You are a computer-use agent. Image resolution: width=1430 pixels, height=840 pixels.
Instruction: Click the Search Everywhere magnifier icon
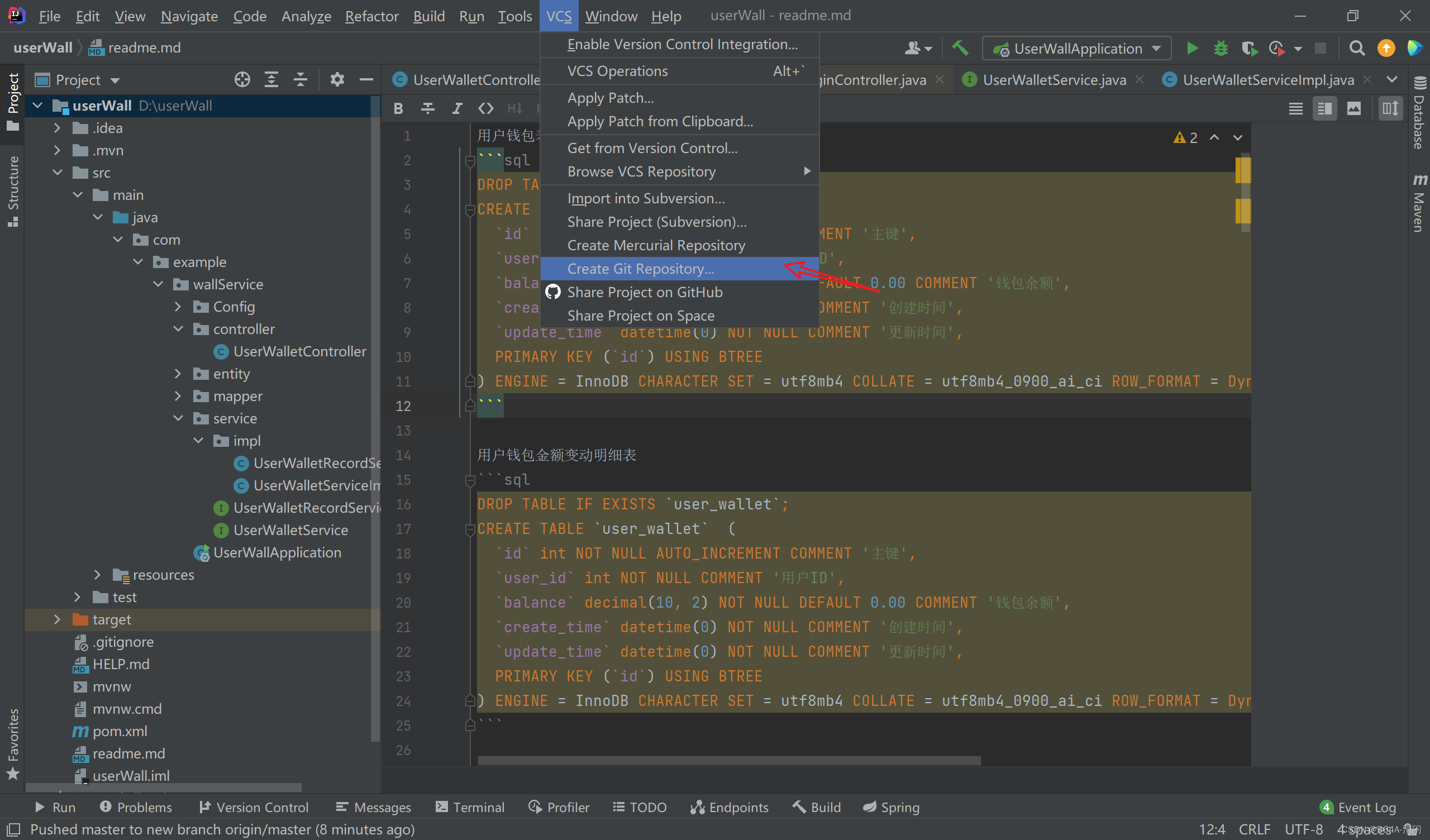pos(1356,49)
